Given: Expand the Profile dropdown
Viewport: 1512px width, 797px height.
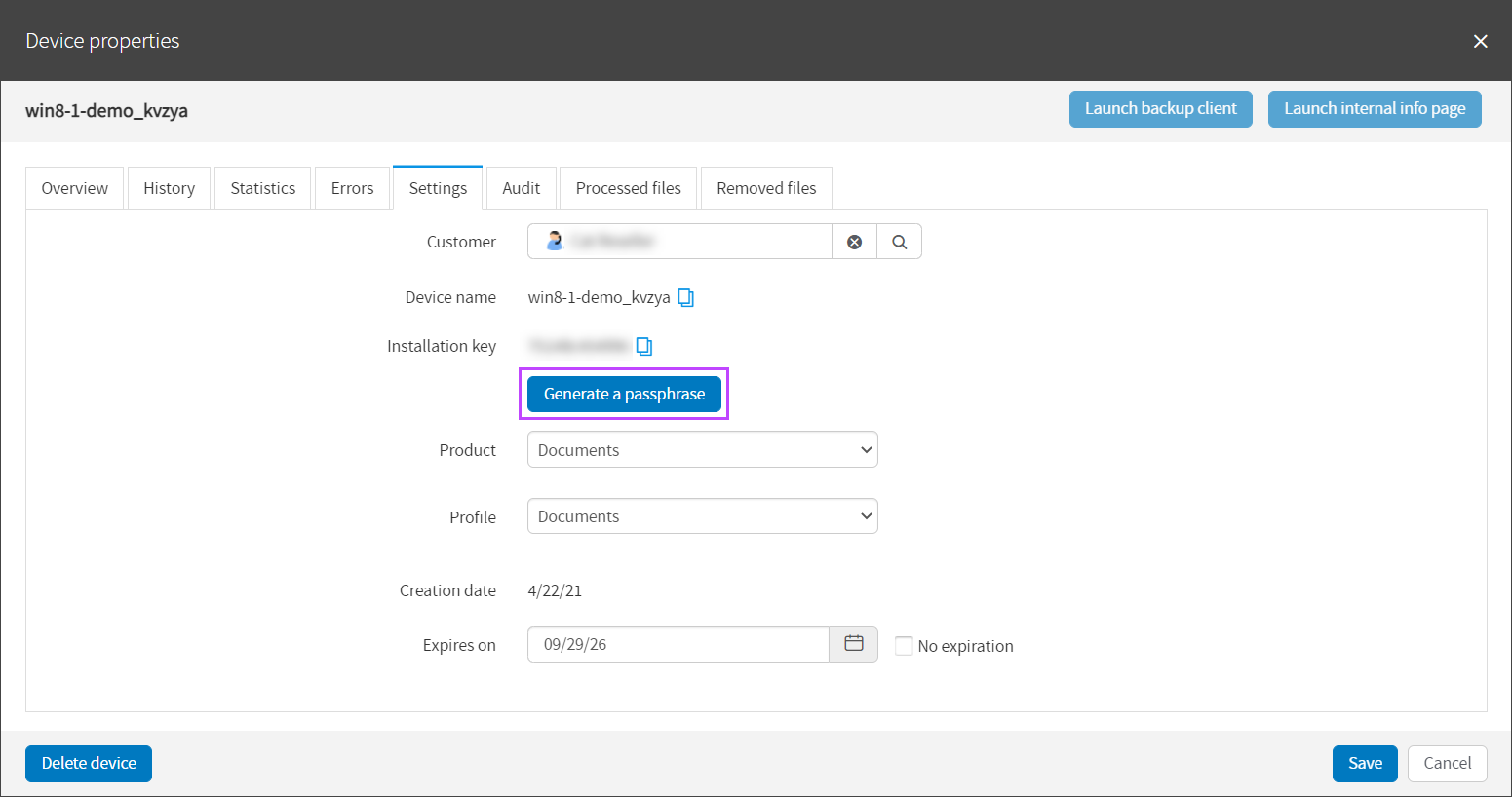Looking at the screenshot, I should pos(702,516).
